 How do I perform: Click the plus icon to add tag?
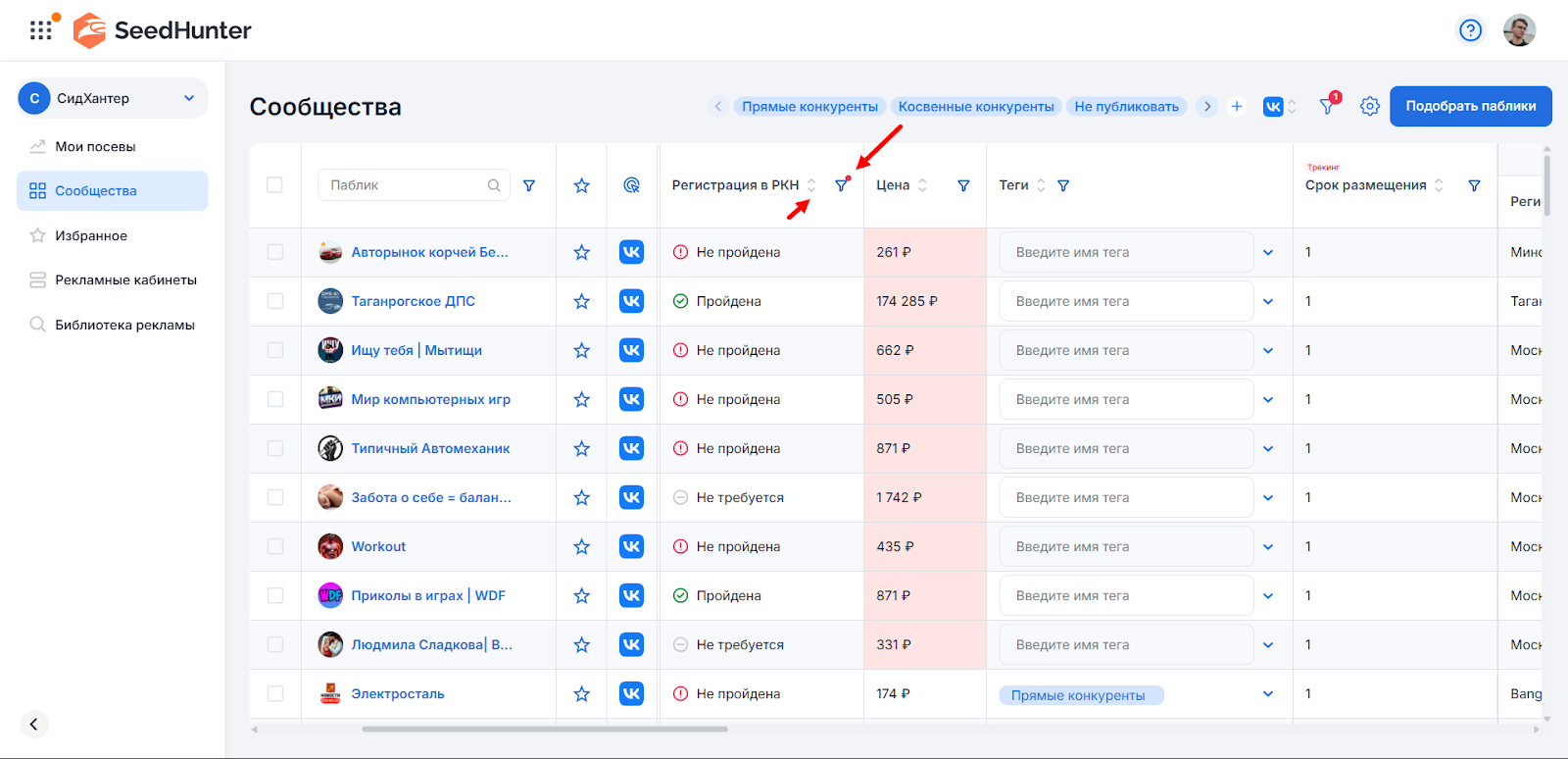coord(1237,106)
